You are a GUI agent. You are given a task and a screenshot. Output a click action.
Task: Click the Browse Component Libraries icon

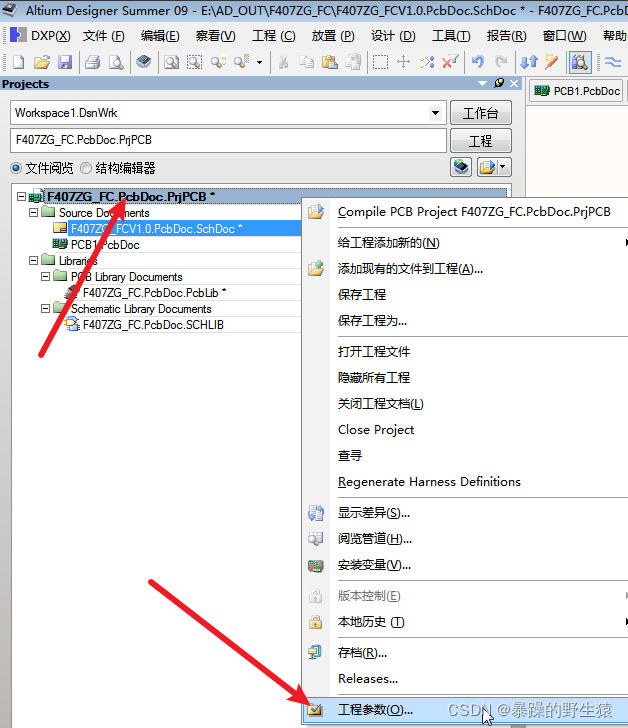click(x=580, y=62)
